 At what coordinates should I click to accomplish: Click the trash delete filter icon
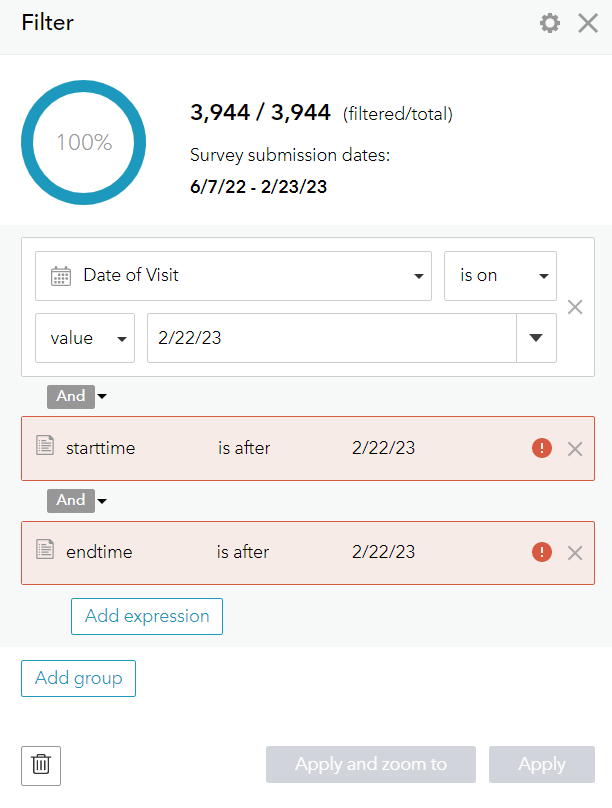point(41,766)
